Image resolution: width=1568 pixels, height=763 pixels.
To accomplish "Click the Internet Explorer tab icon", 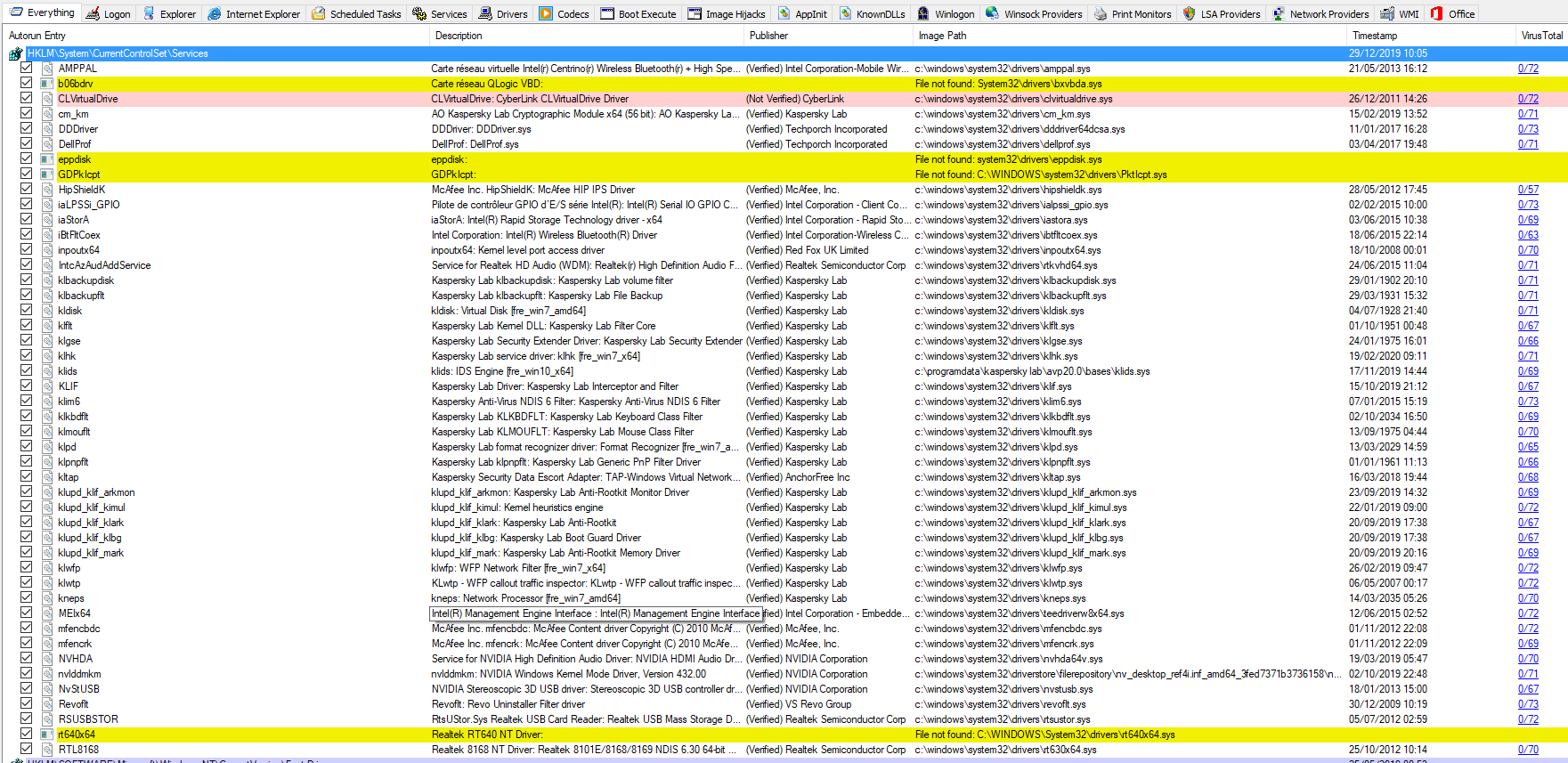I will 215,13.
